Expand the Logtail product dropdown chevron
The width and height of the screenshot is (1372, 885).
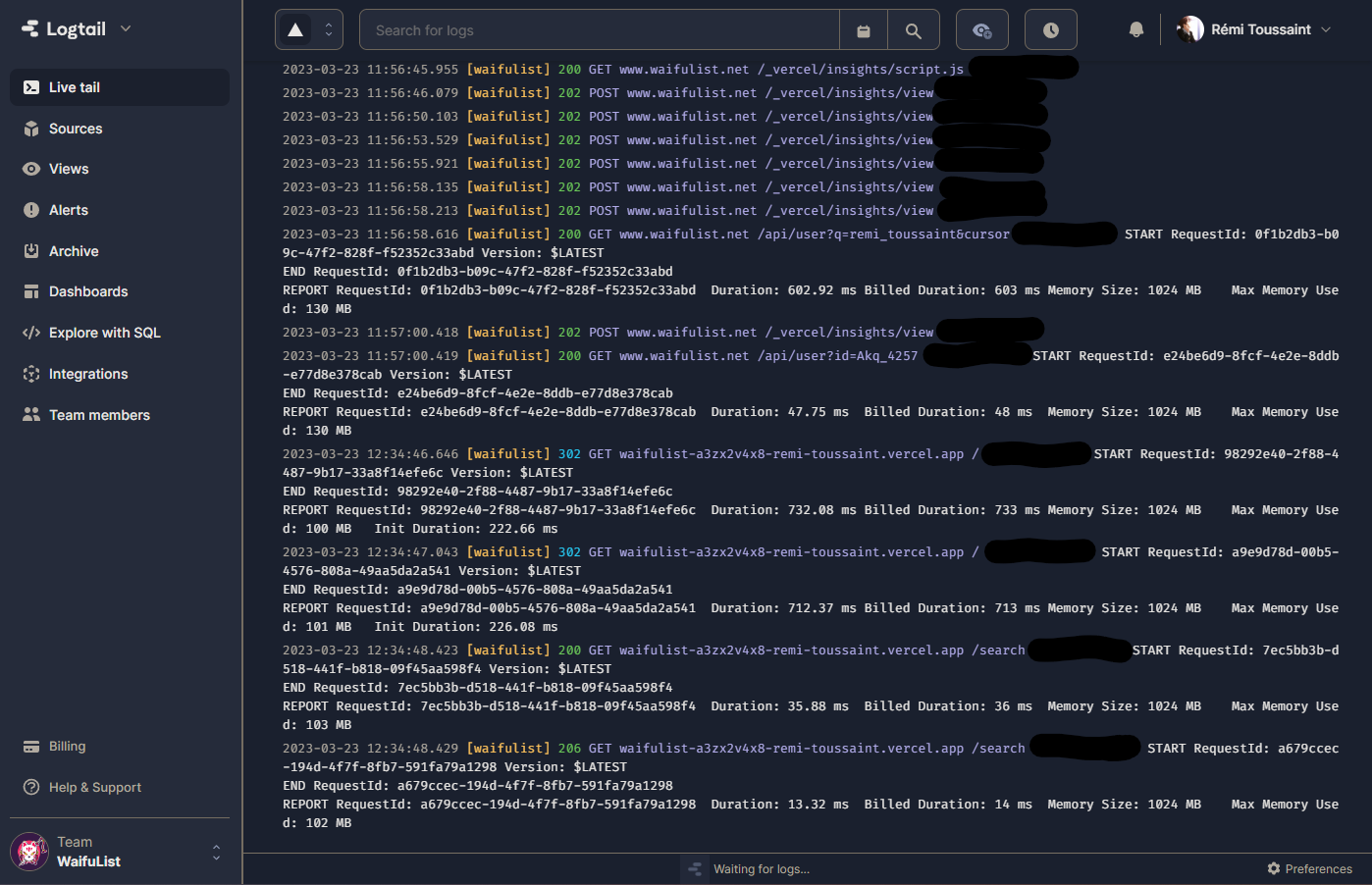click(x=126, y=29)
